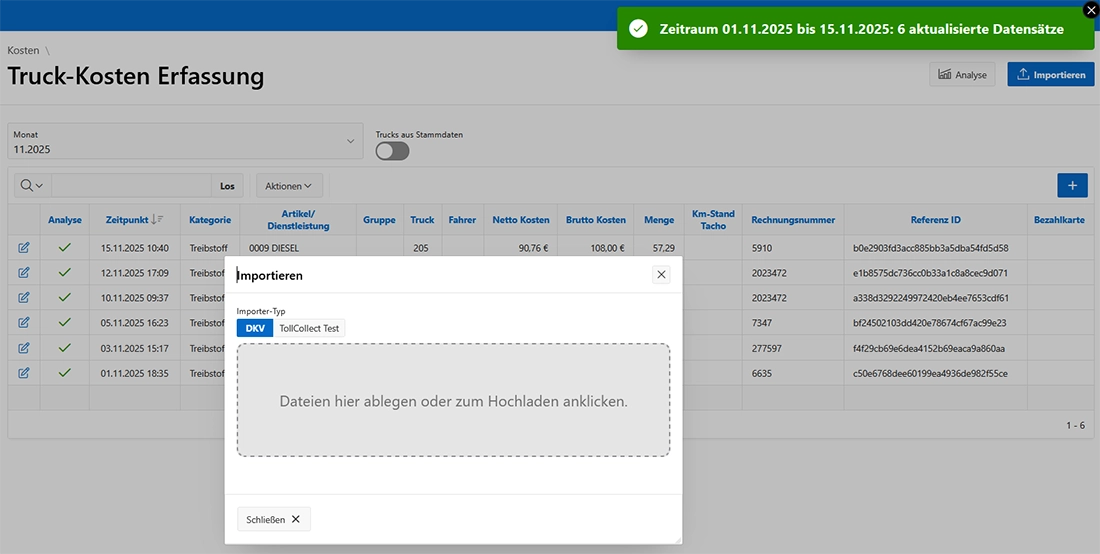The image size is (1100, 554).
Task: Click the Menge column header
Action: coord(659,219)
